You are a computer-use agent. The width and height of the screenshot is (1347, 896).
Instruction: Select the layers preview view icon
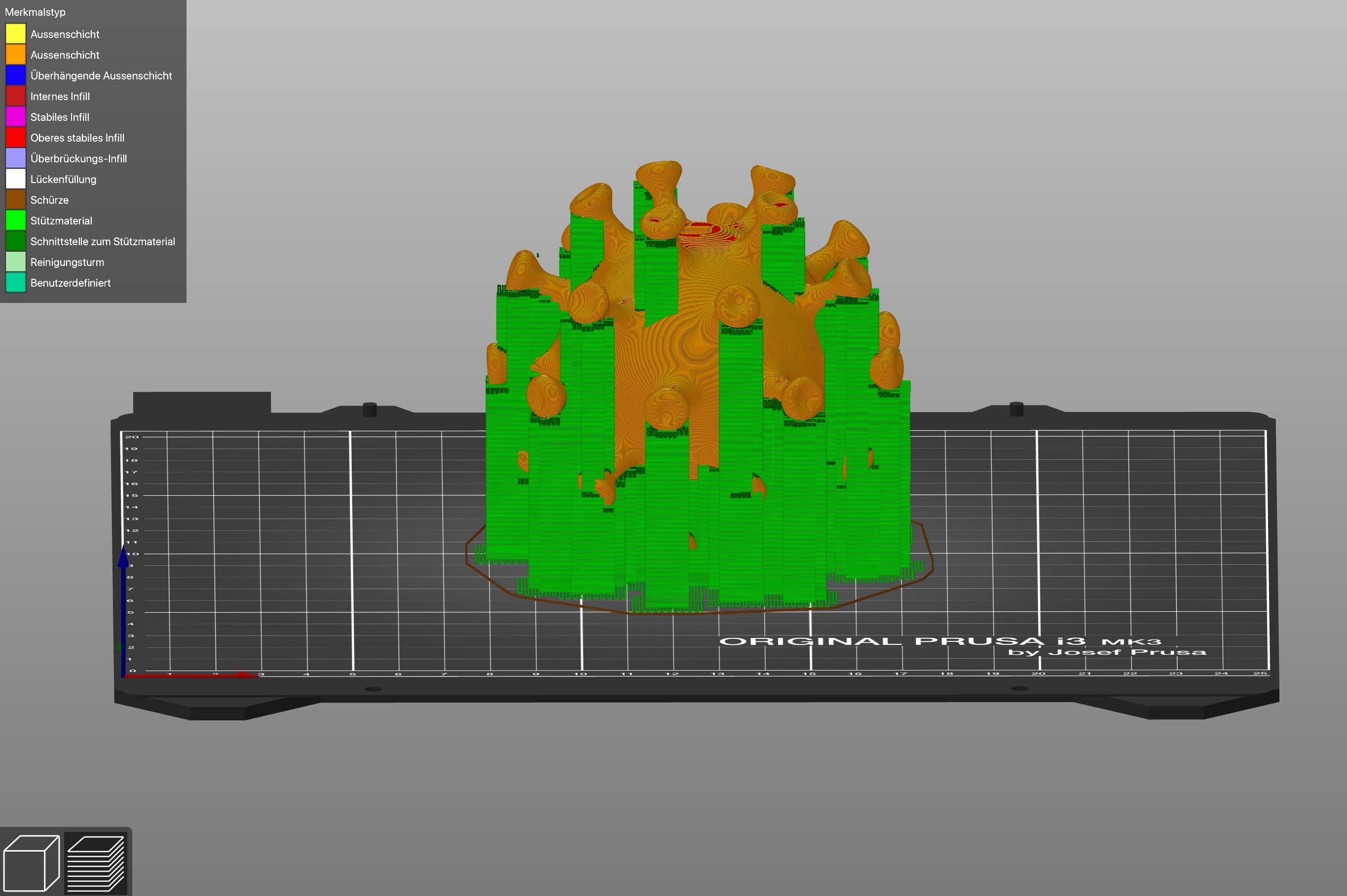(96, 863)
